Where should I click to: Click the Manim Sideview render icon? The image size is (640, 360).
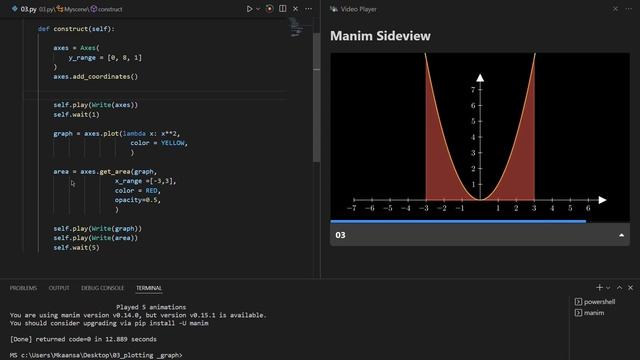tap(269, 9)
